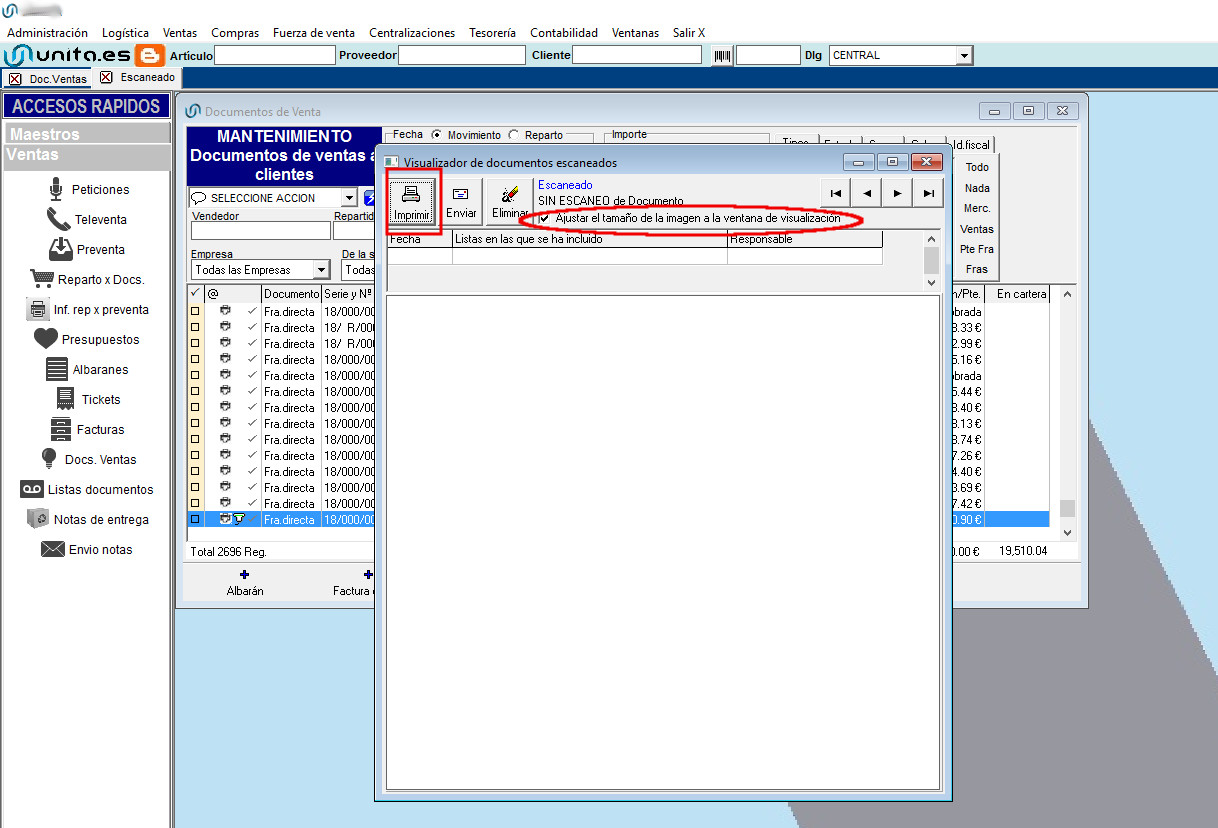Click the Proveedor search field
Viewport: 1218px width, 828px height.
point(461,55)
